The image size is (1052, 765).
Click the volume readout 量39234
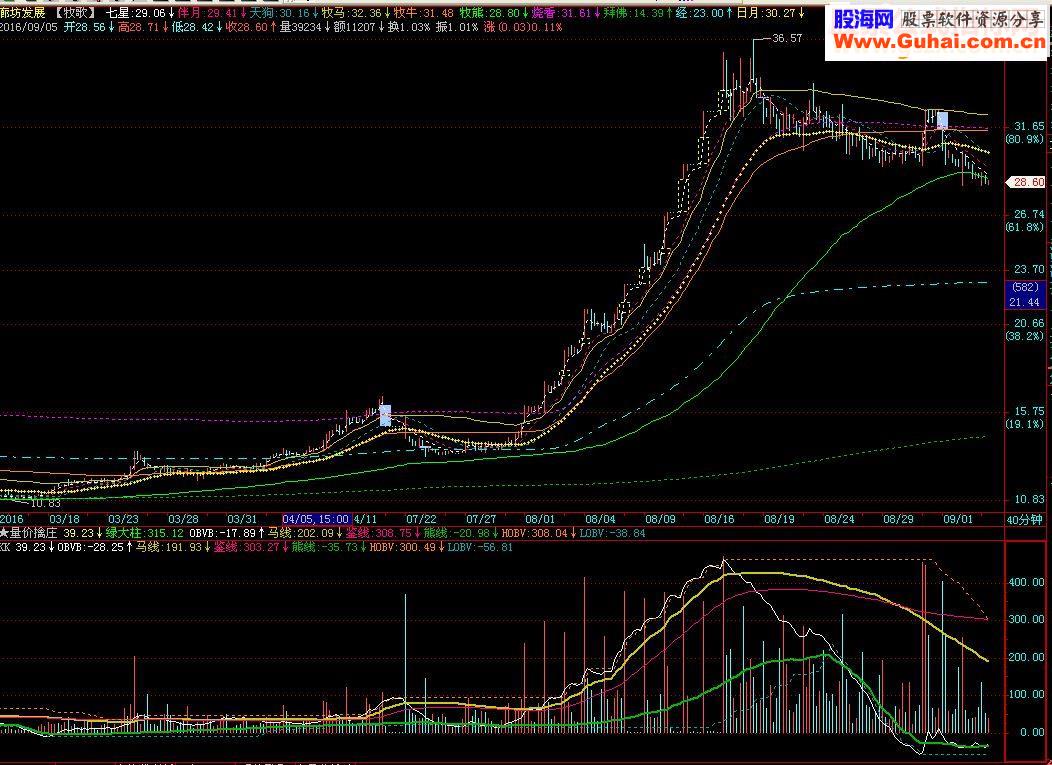point(301,27)
